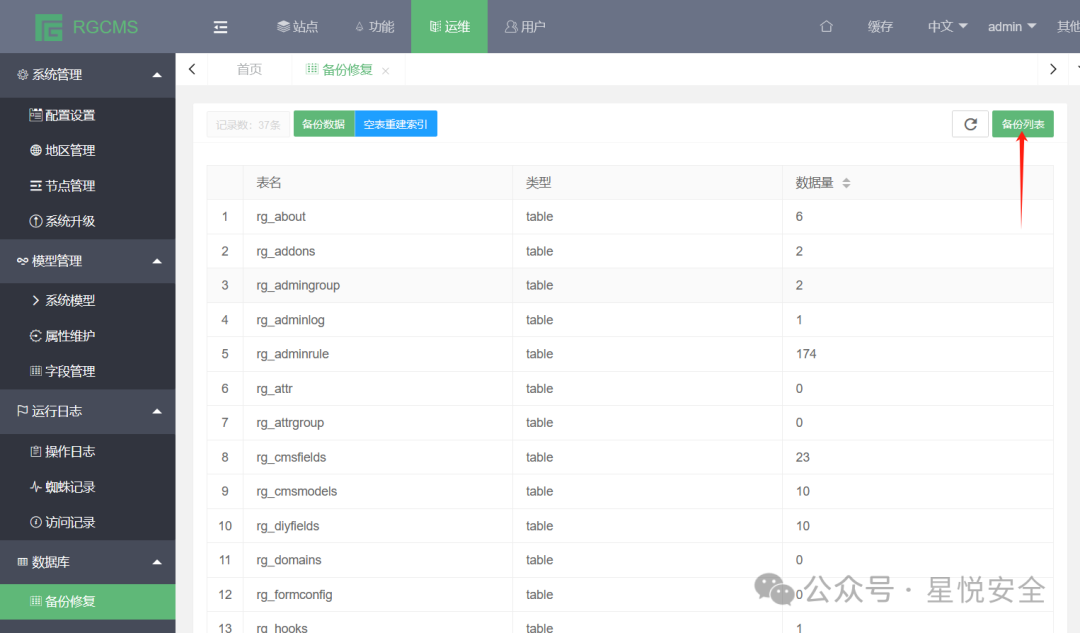This screenshot has height=633, width=1080.
Task: Close the 备份修复 tab
Action: (386, 71)
